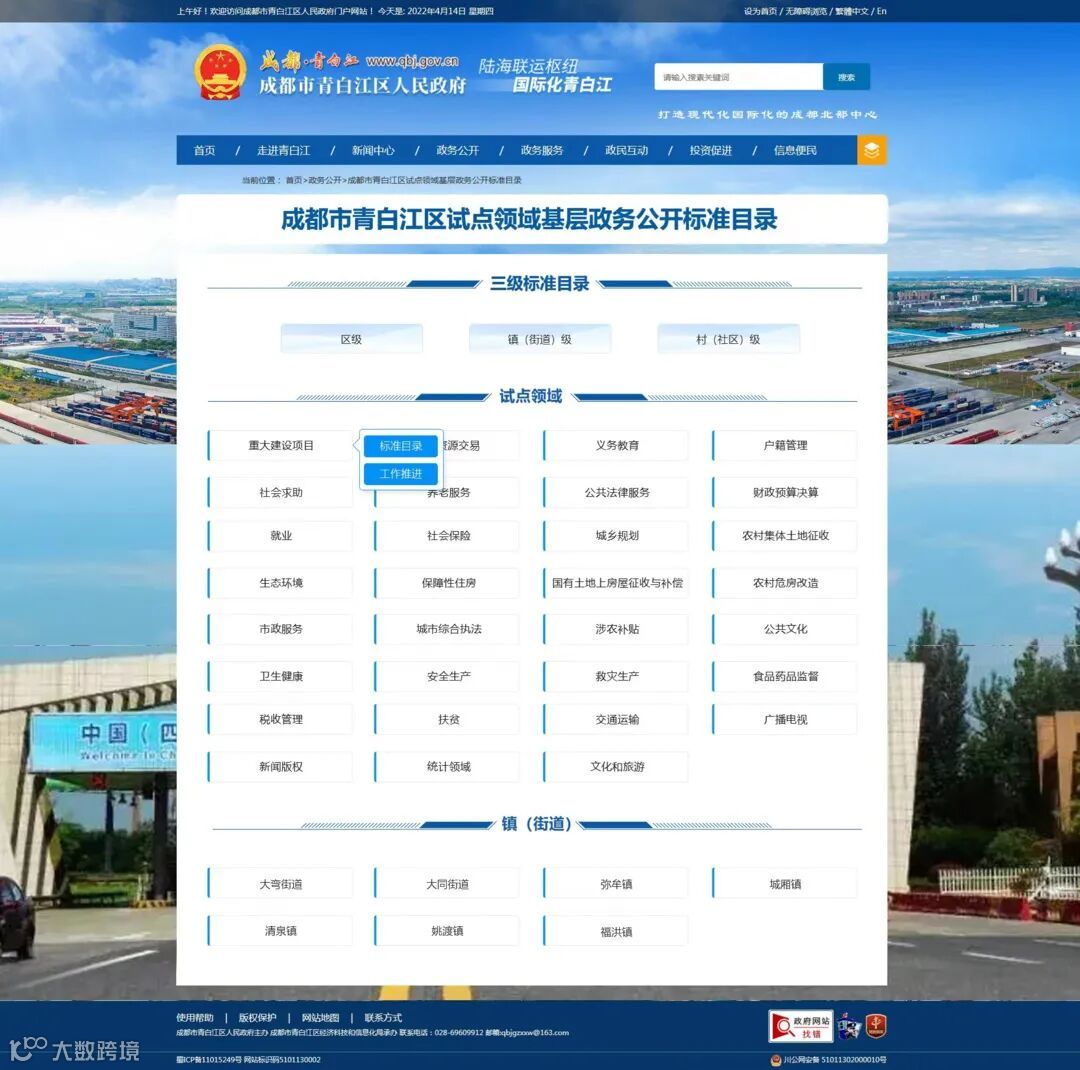Open the 城乡规划 field
This screenshot has width=1080, height=1070.
(616, 535)
